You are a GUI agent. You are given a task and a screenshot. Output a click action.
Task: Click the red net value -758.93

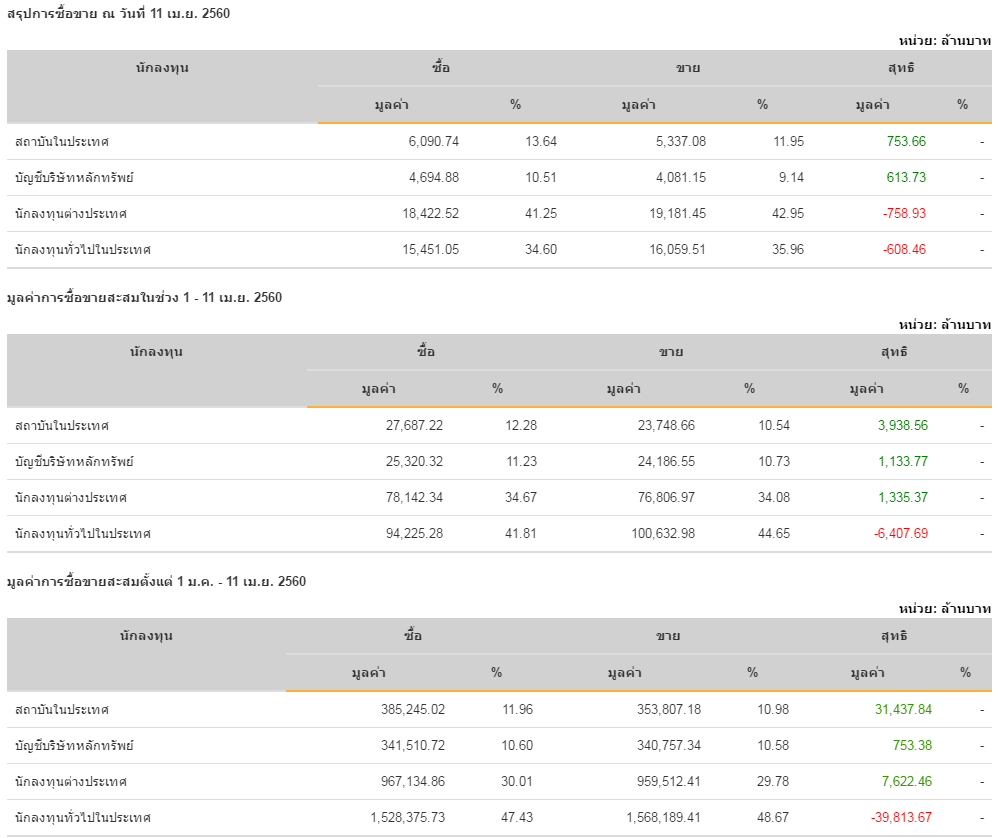904,213
